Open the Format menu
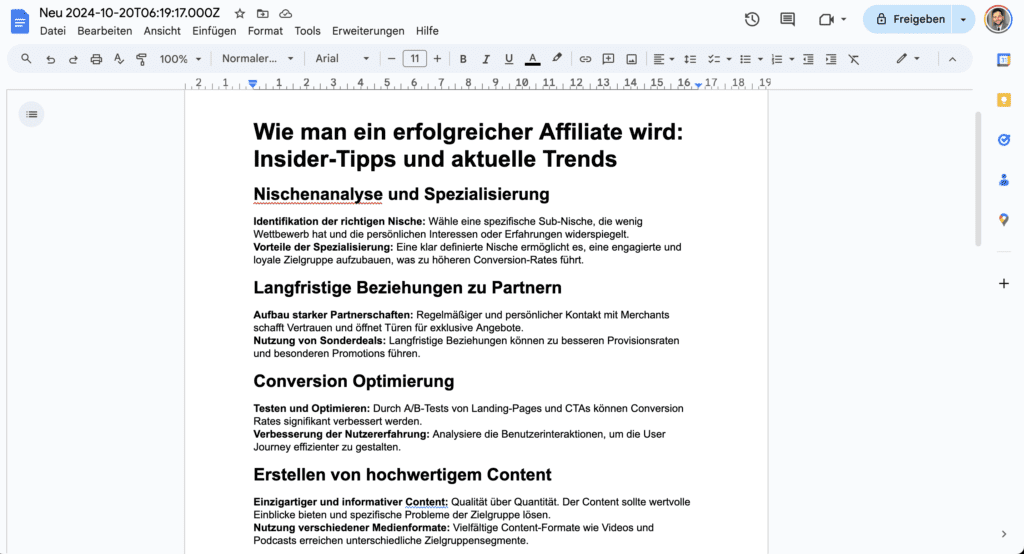The height and width of the screenshot is (554, 1024). click(265, 31)
